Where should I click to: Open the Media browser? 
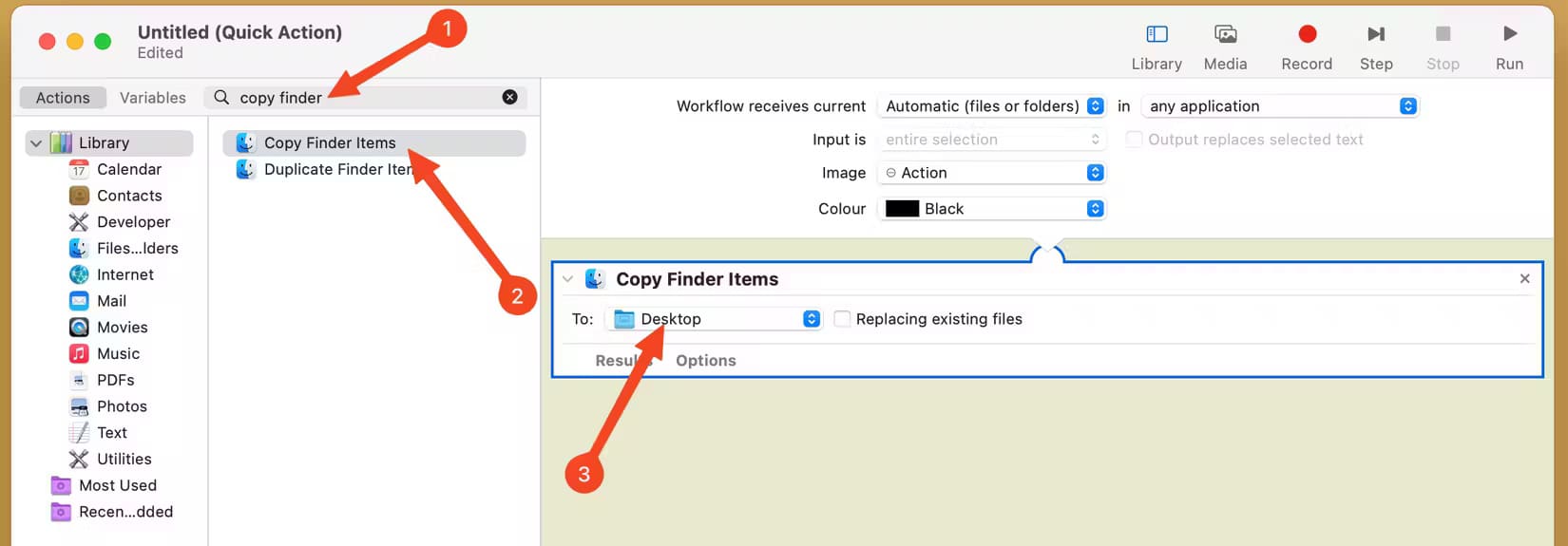coord(1225,35)
